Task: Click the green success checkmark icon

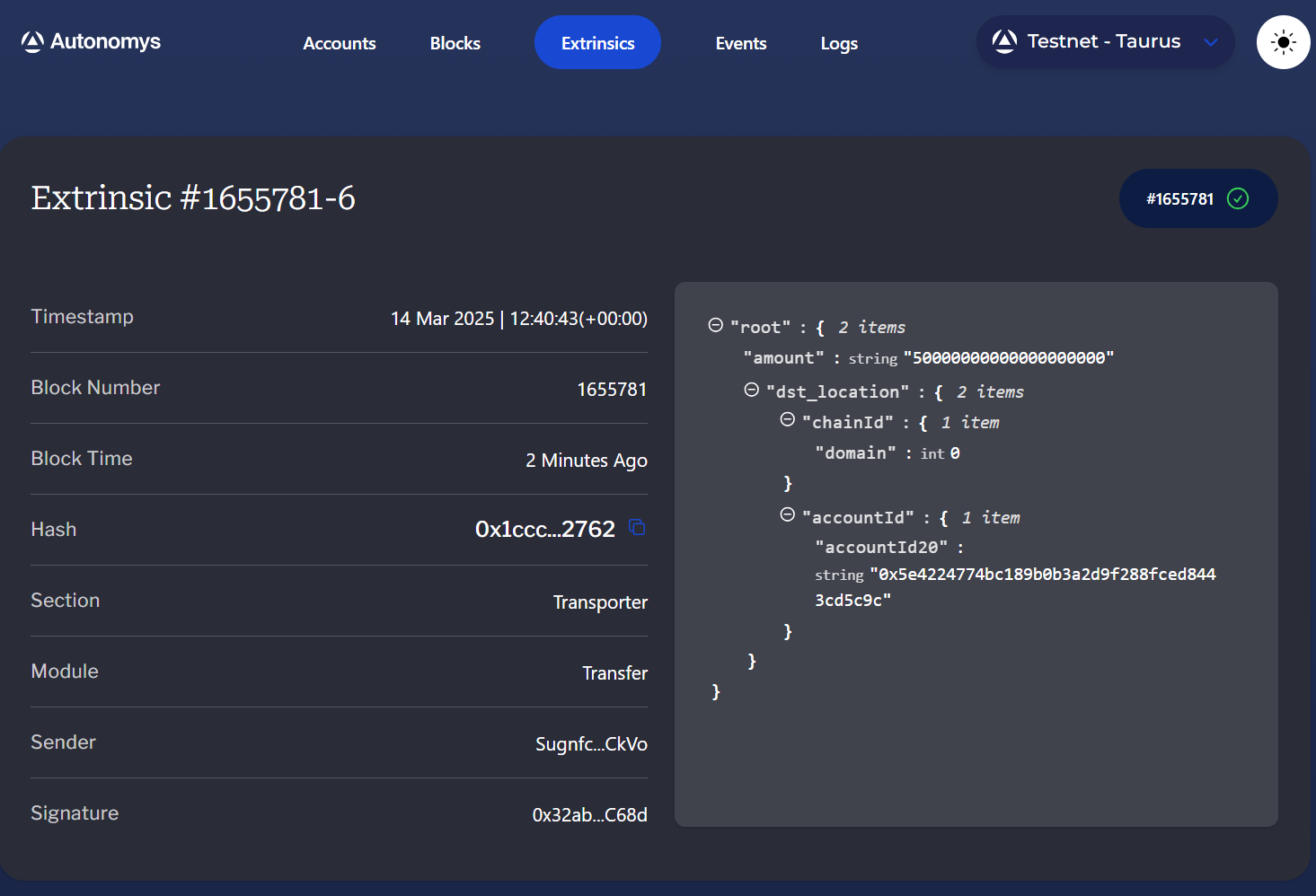Action: tap(1238, 198)
